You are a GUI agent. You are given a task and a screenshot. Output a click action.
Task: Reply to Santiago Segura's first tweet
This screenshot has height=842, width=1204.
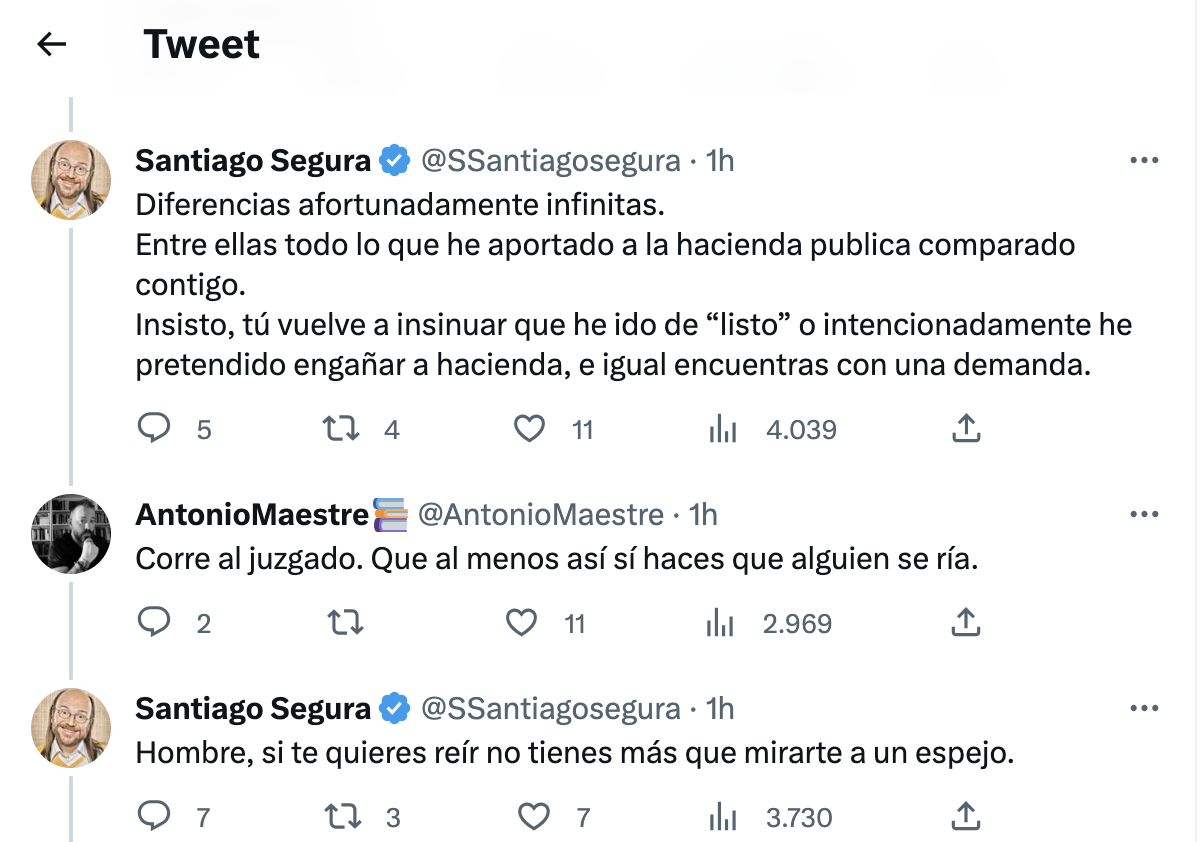(x=155, y=428)
